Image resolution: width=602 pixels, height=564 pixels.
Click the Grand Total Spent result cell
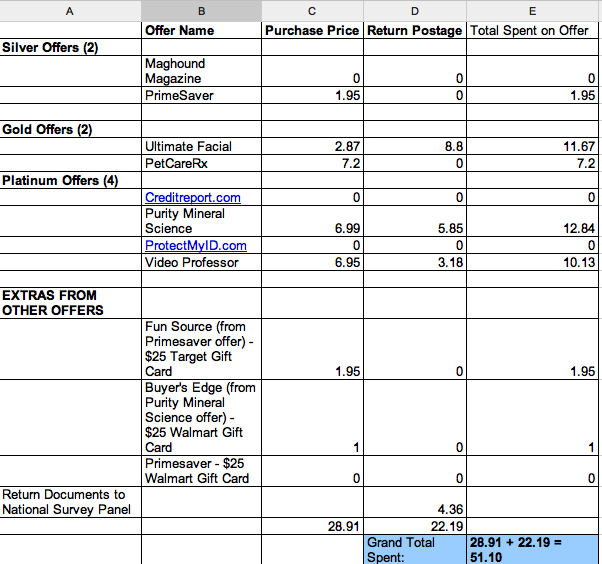coord(532,549)
